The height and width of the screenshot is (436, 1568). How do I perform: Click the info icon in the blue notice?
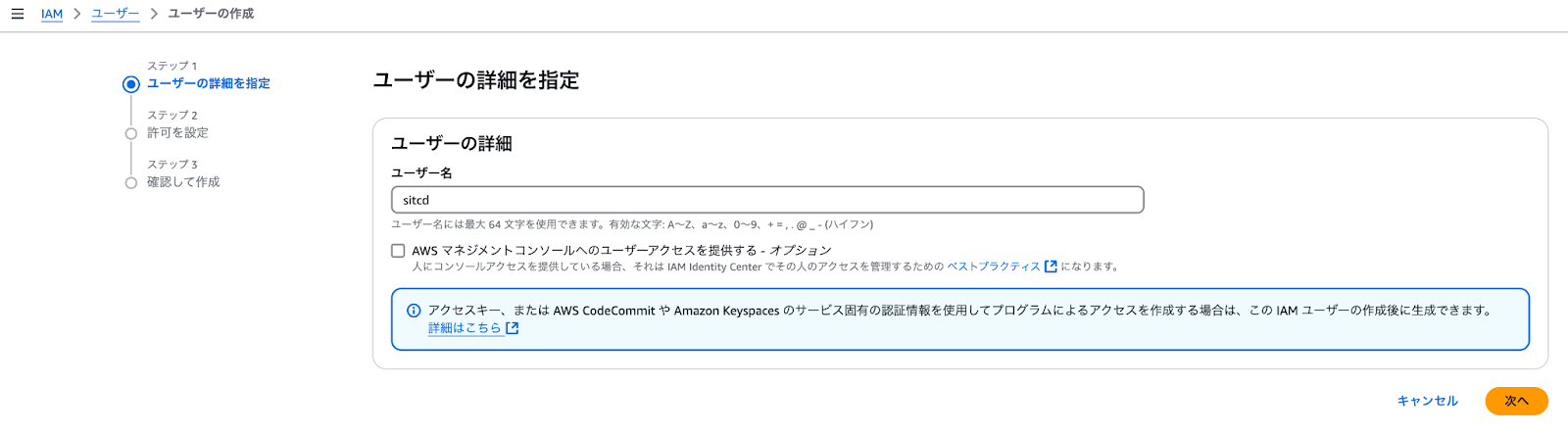414,311
